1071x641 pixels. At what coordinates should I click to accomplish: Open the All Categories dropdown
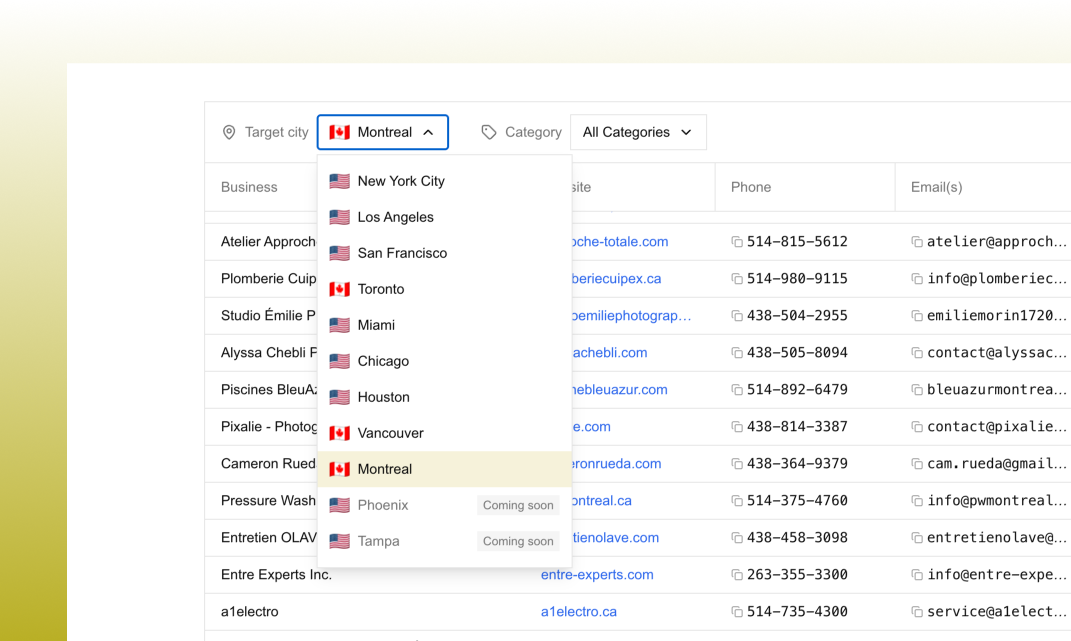pyautogui.click(x=637, y=131)
